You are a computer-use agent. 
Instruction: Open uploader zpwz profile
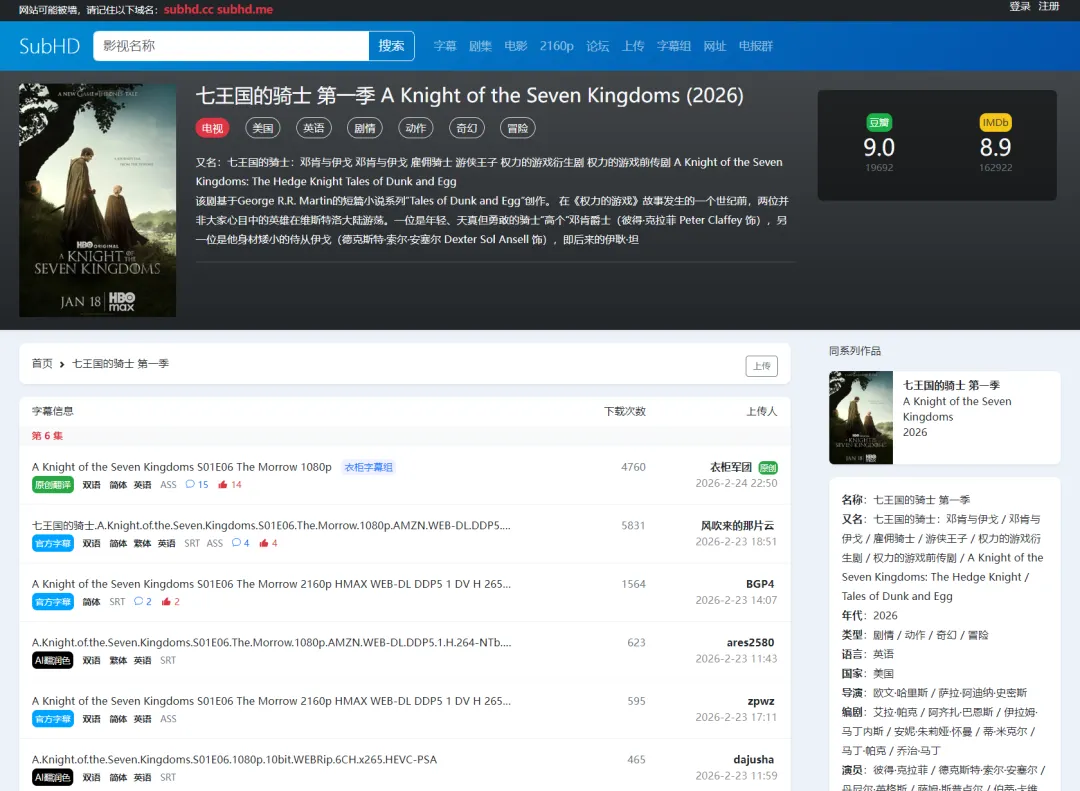pos(761,701)
